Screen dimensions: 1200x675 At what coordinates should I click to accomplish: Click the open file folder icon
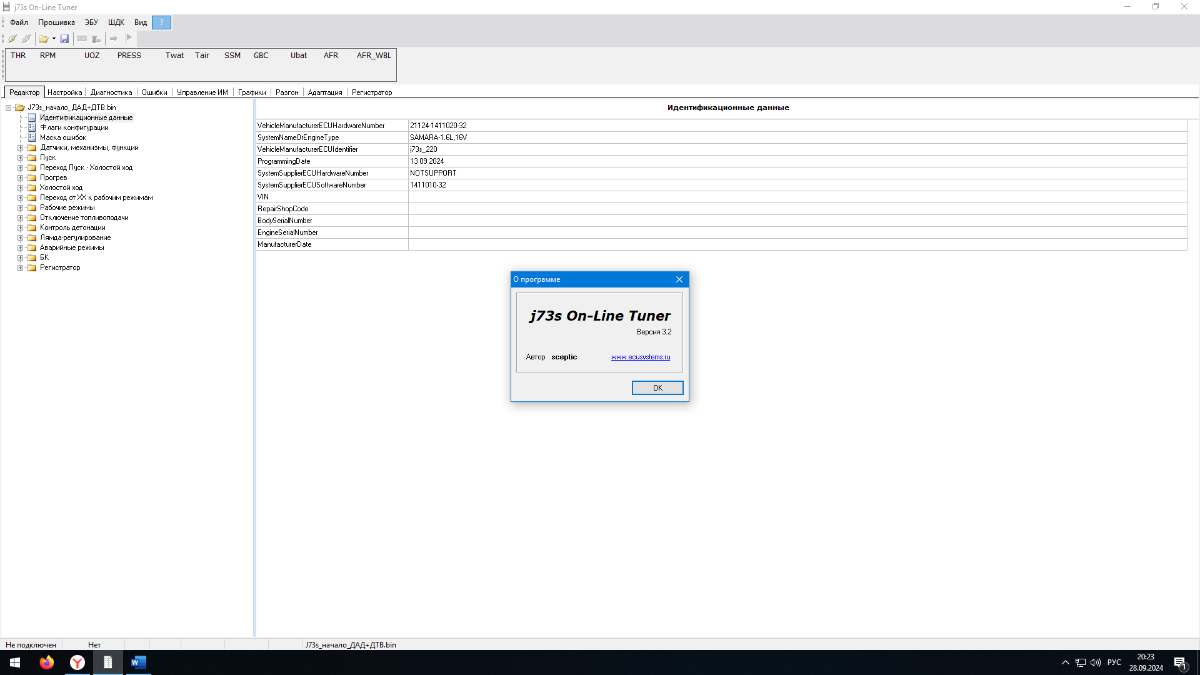[43, 38]
